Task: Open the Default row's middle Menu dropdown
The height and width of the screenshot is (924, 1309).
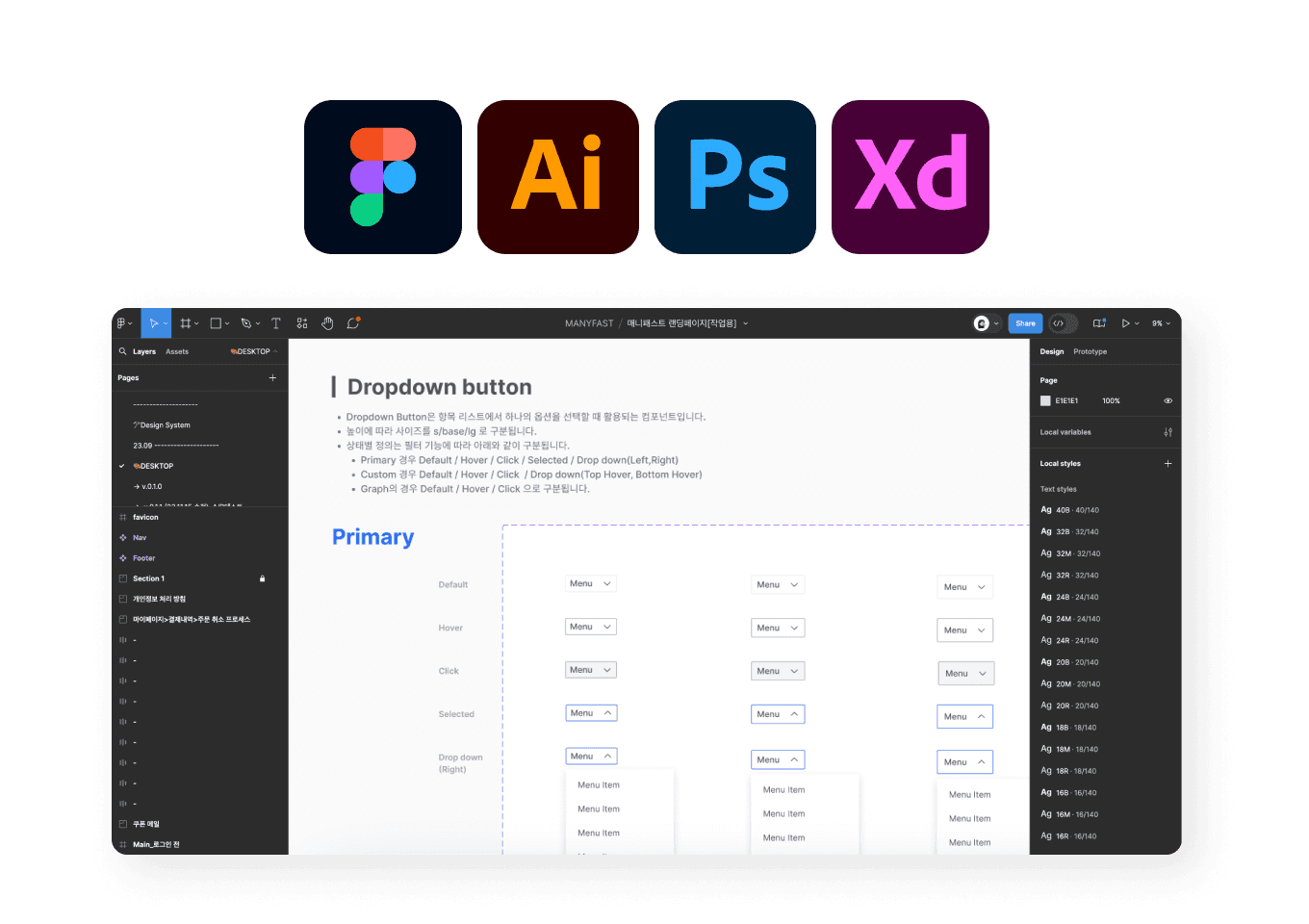Action: (x=778, y=584)
